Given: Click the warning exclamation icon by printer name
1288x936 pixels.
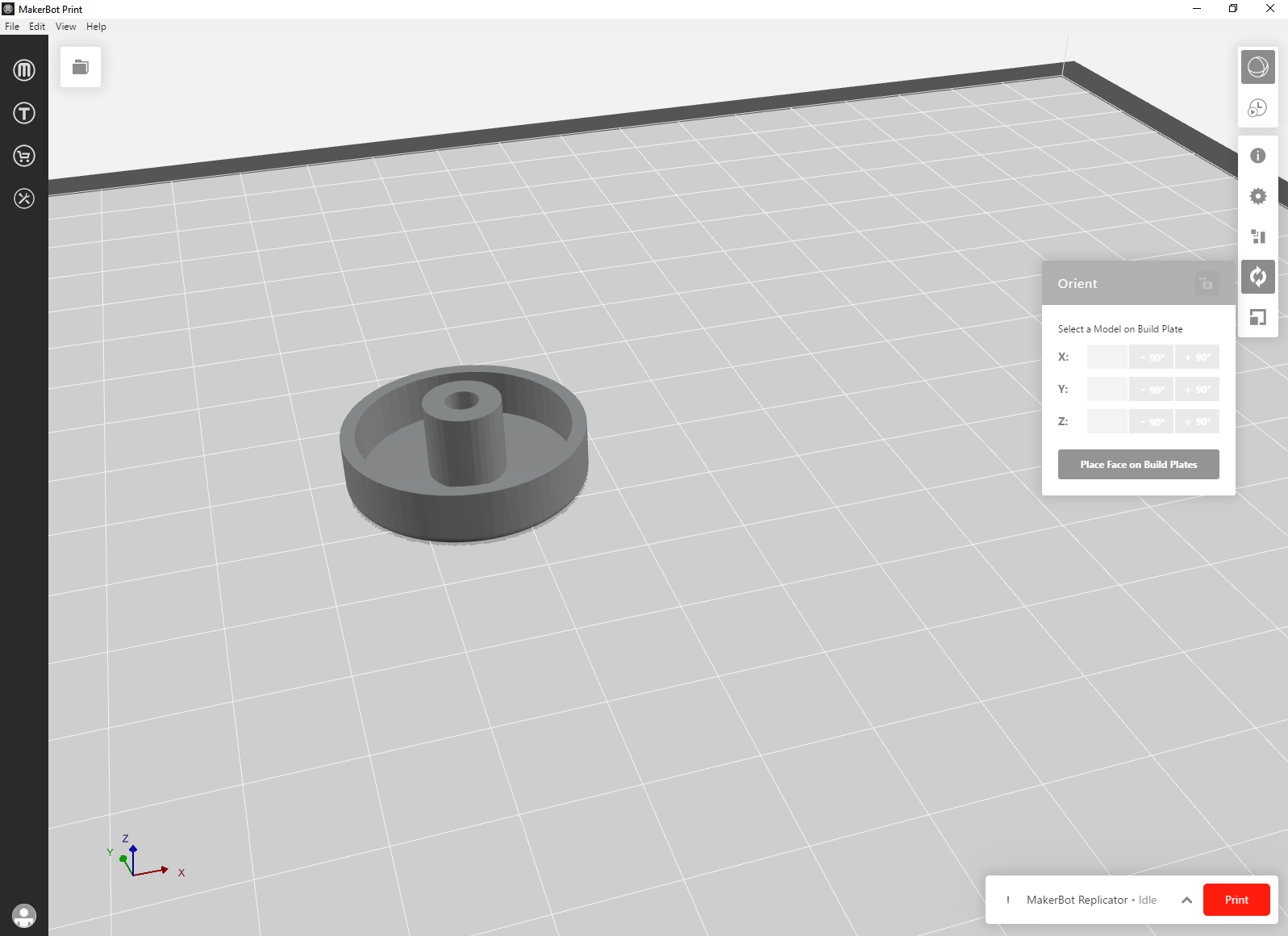Looking at the screenshot, I should pos(1008,900).
